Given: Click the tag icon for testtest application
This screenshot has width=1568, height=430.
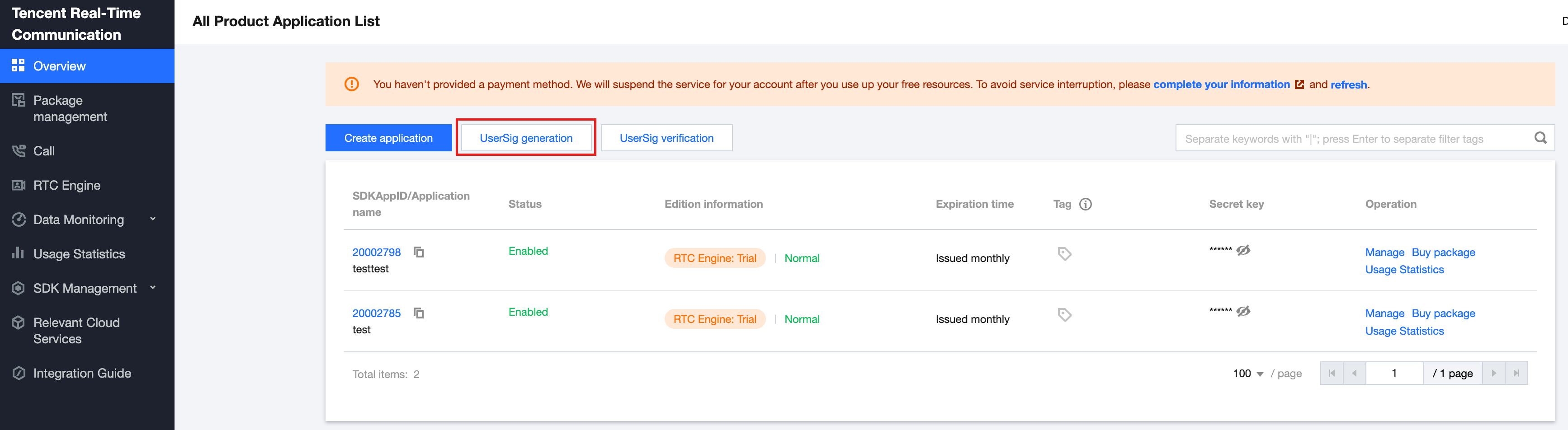Looking at the screenshot, I should (x=1064, y=254).
